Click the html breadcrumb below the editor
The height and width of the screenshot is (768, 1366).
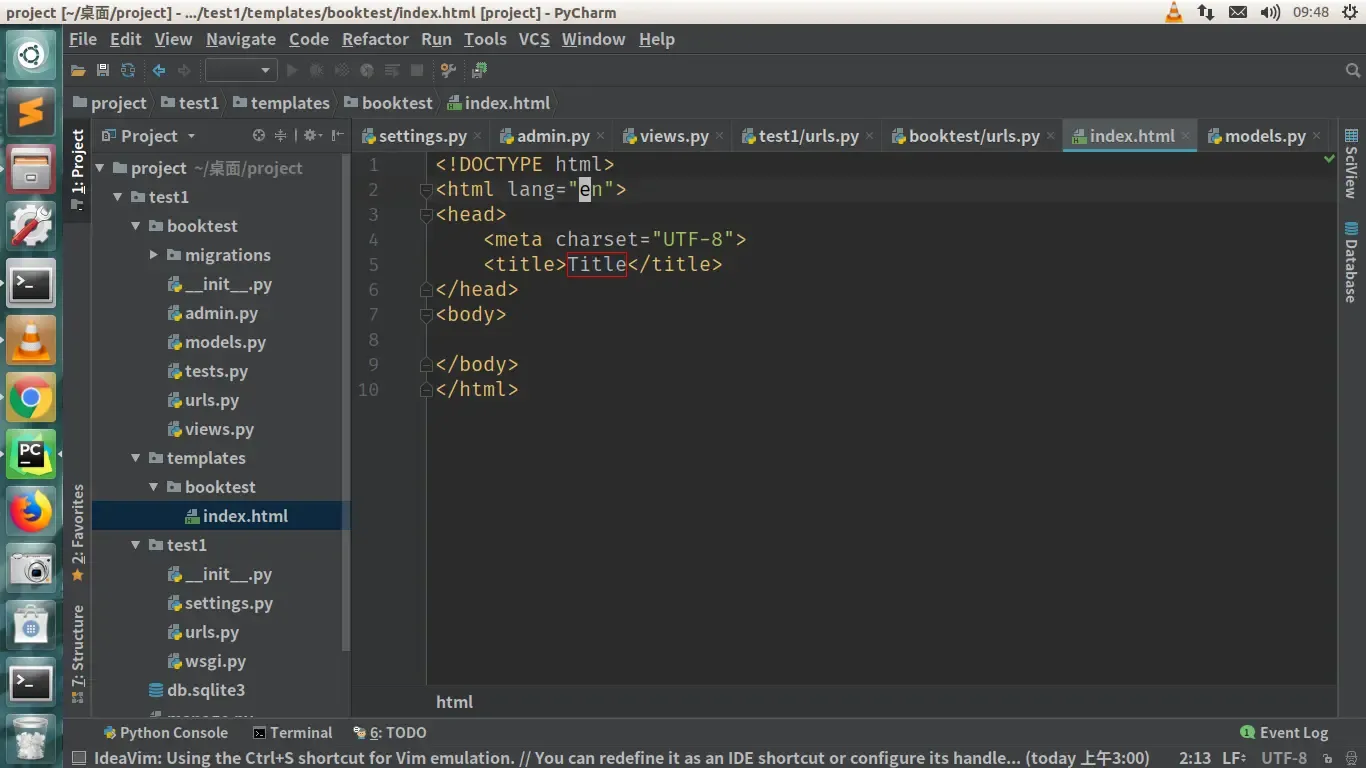pos(454,702)
